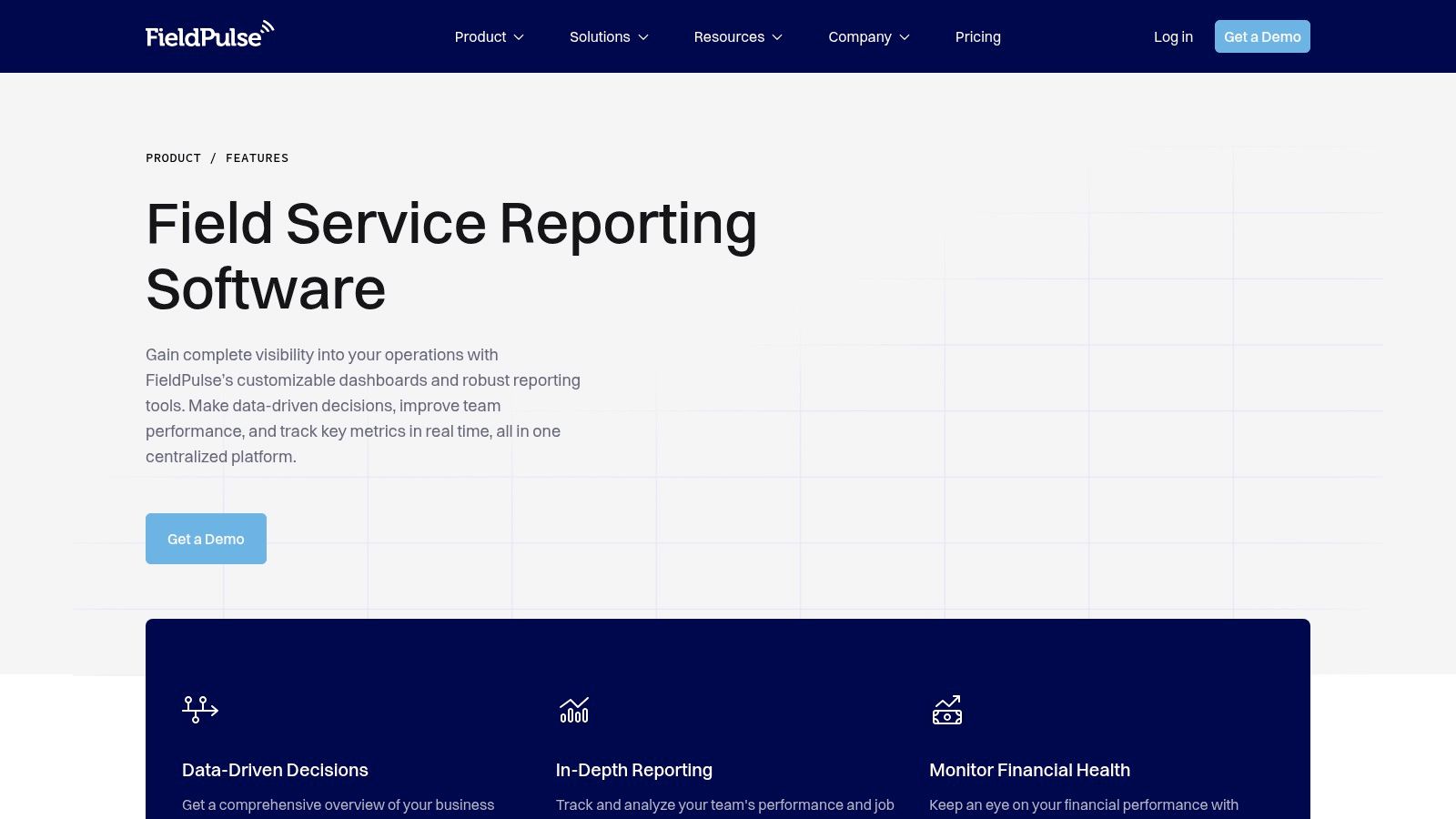This screenshot has height=819, width=1456.
Task: Click the FEATURES breadcrumb link
Action: [x=257, y=157]
